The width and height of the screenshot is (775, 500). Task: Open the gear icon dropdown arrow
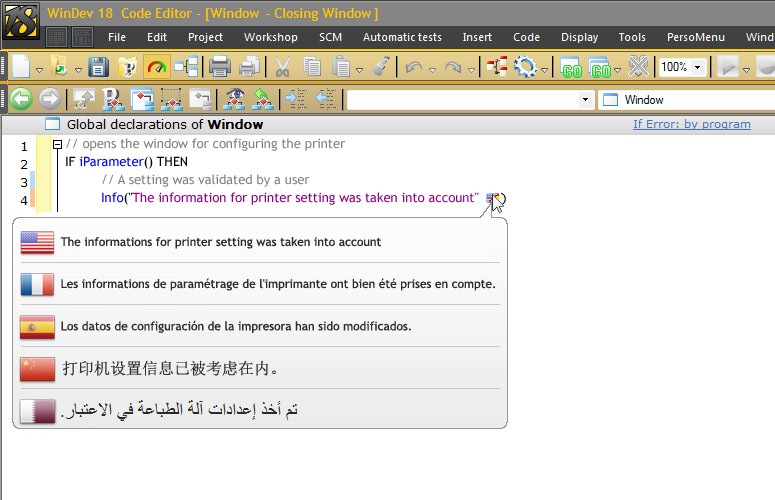point(544,70)
